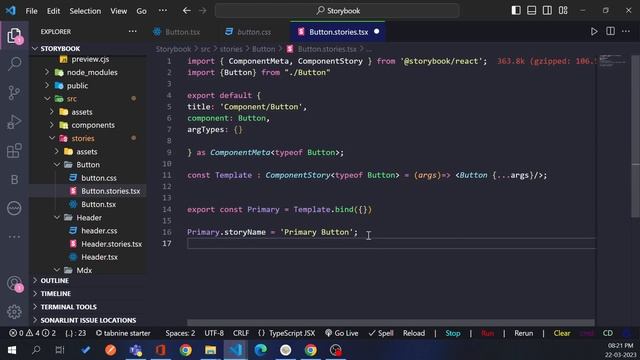Click the Run play icon in editor toolbar

[594, 31]
